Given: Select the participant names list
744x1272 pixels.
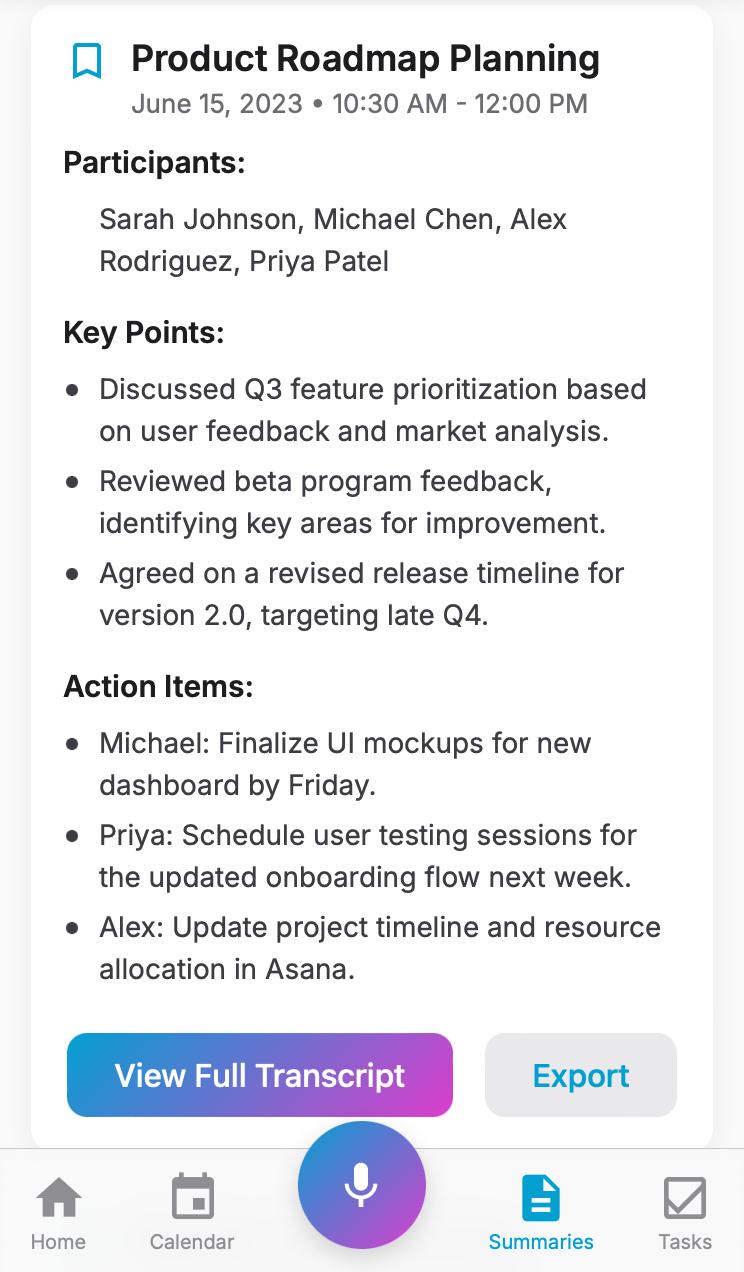Looking at the screenshot, I should [x=333, y=240].
